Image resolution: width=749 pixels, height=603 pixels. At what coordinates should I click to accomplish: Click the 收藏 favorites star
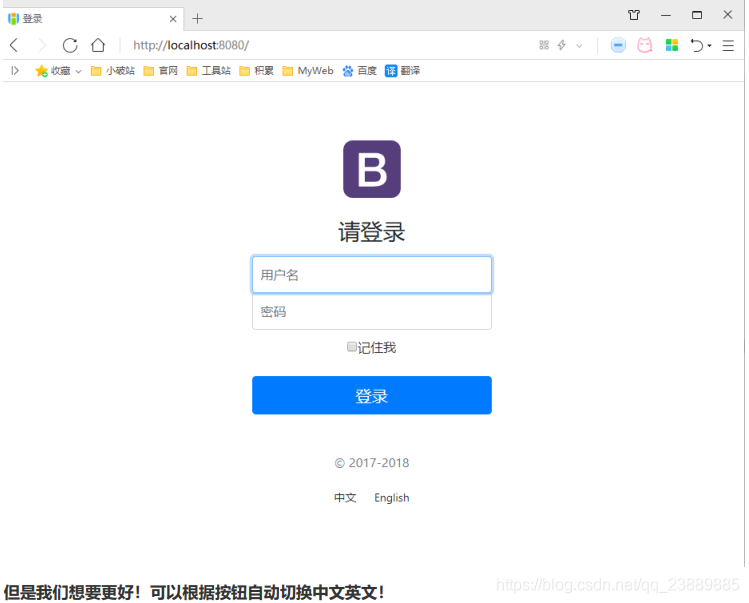pyautogui.click(x=42, y=71)
